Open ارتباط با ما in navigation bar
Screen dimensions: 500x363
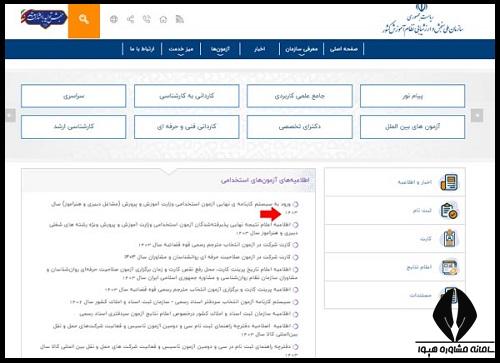click(x=142, y=49)
